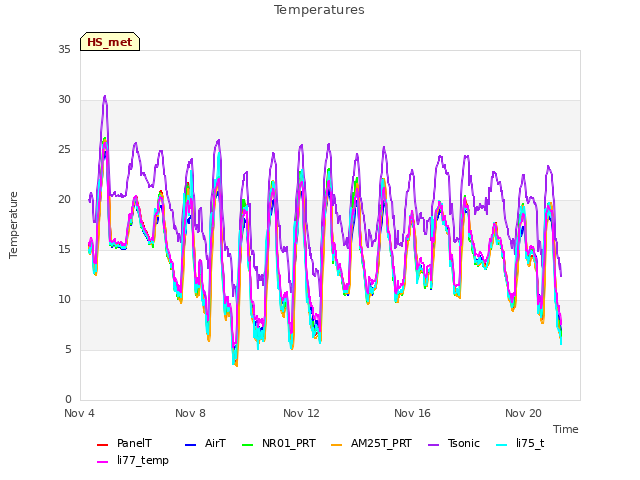Viewport: 640px width, 480px height.
Task: Click the 10 y-axis tick label
Action: [x=64, y=300]
